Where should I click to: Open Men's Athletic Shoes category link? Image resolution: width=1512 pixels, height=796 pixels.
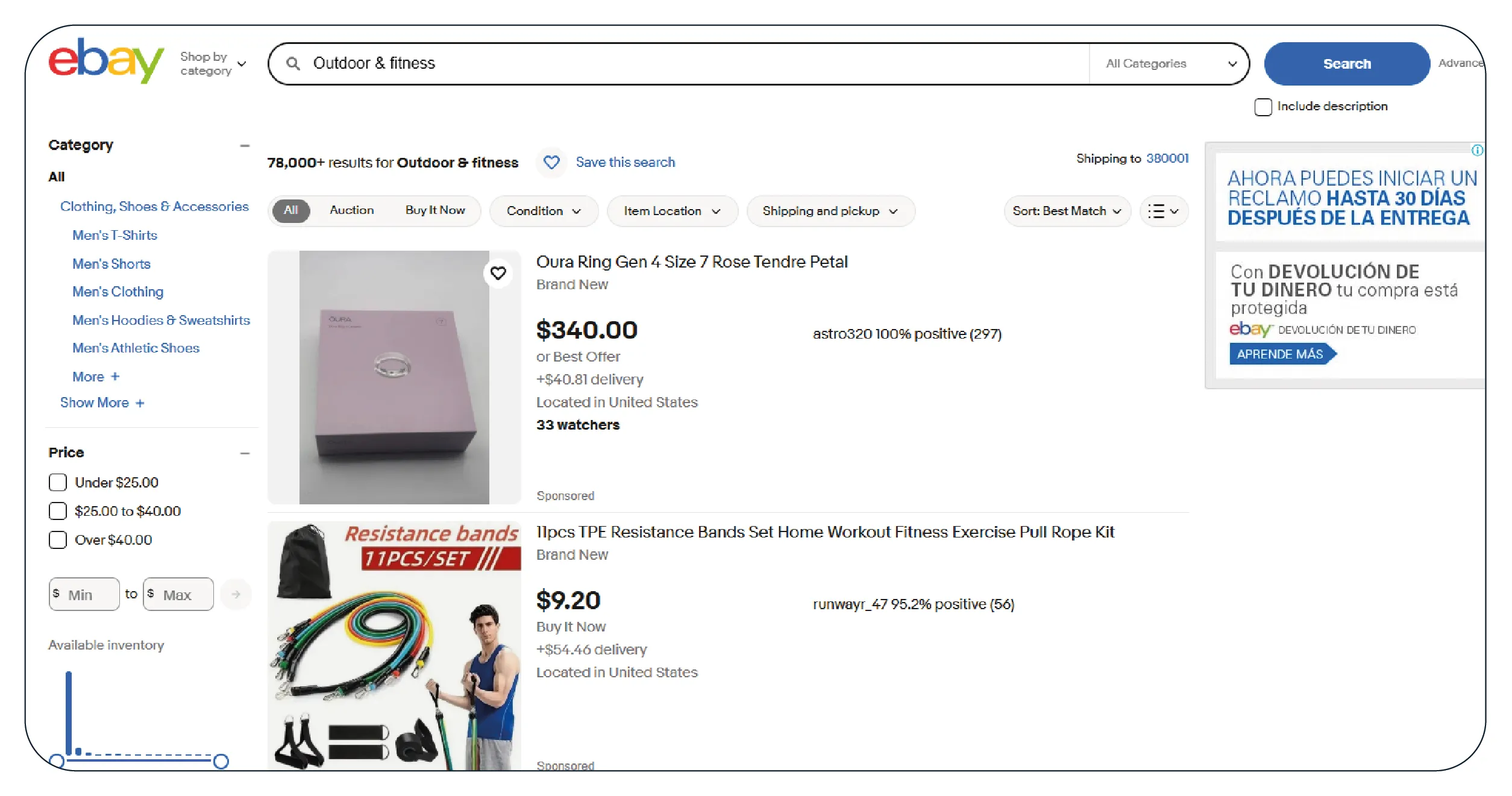[x=136, y=348]
